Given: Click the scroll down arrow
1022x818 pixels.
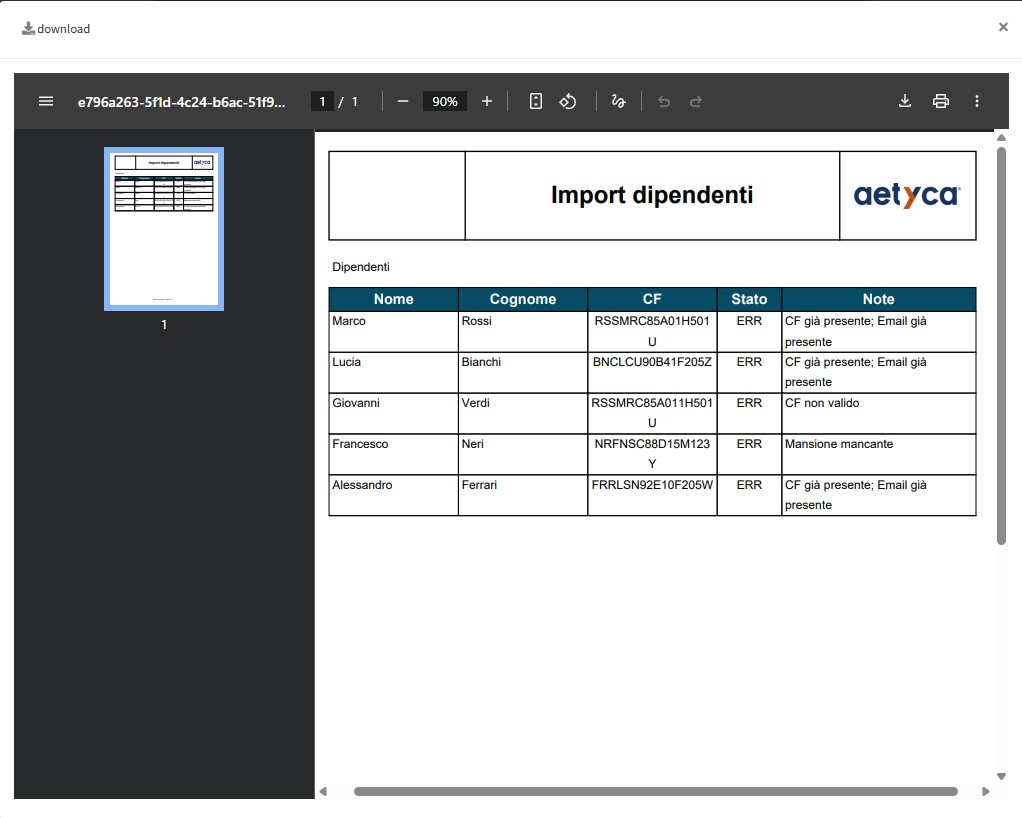Looking at the screenshot, I should pos(1002,776).
